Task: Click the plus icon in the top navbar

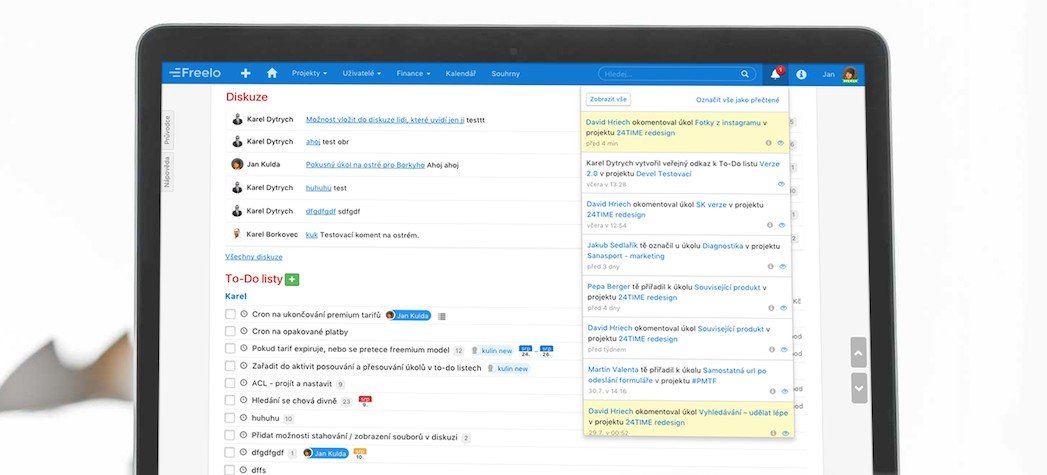Action: (246, 73)
